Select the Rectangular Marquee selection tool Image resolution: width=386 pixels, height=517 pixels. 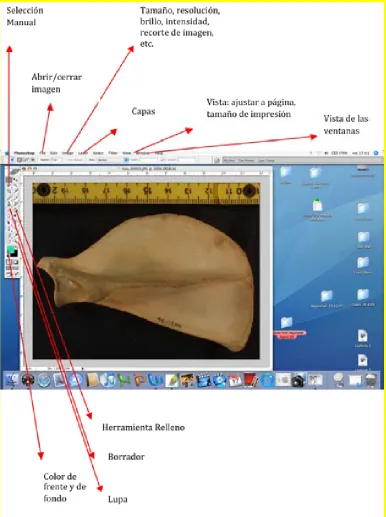point(9,180)
